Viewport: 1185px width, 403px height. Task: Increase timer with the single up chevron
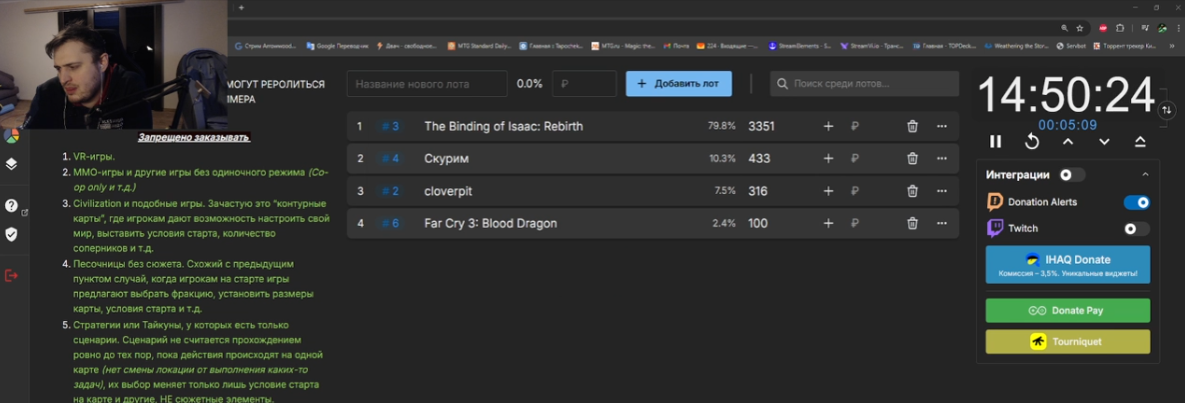point(1068,141)
